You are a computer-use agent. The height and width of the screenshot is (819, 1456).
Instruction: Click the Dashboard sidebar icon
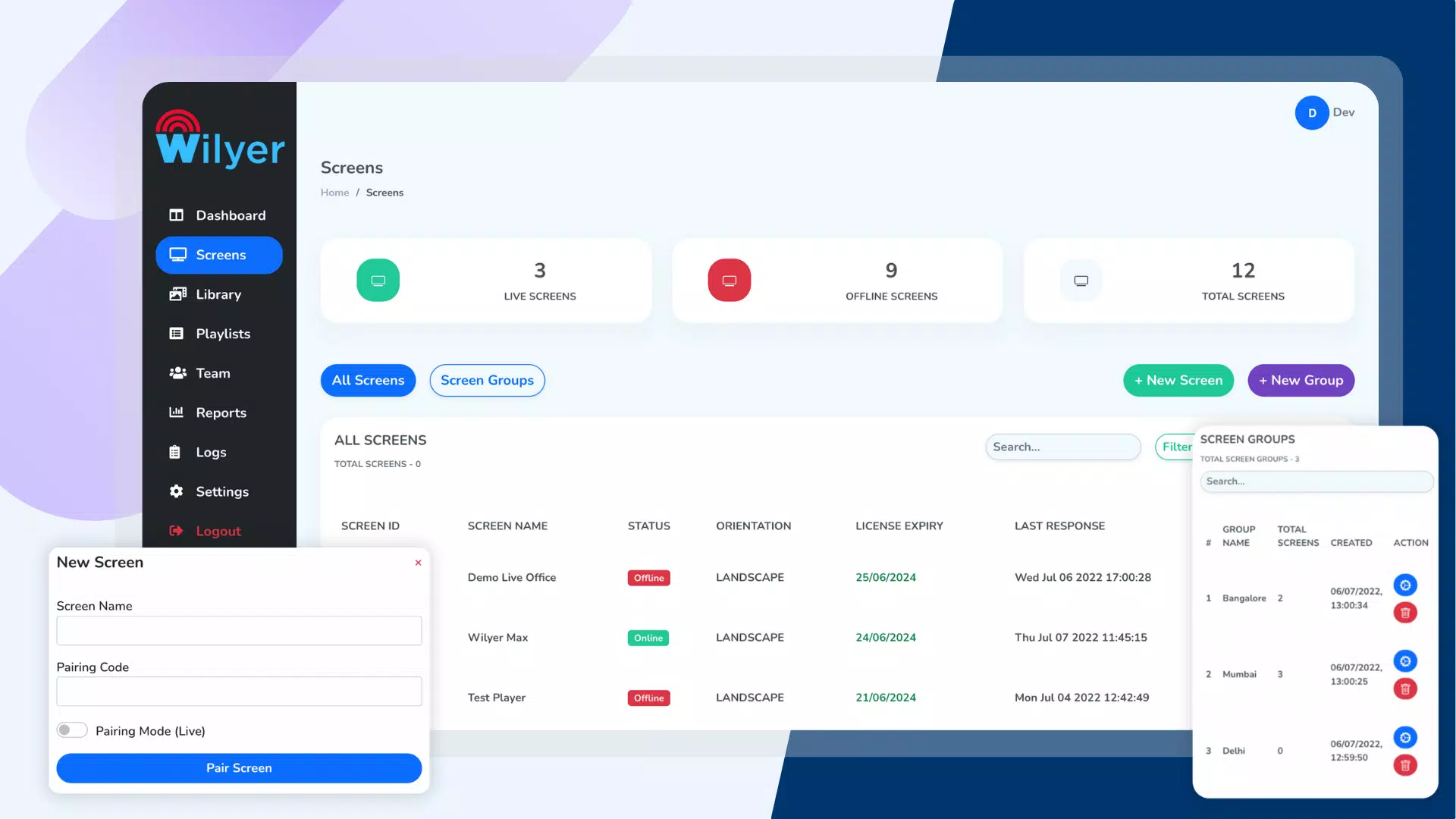click(177, 215)
